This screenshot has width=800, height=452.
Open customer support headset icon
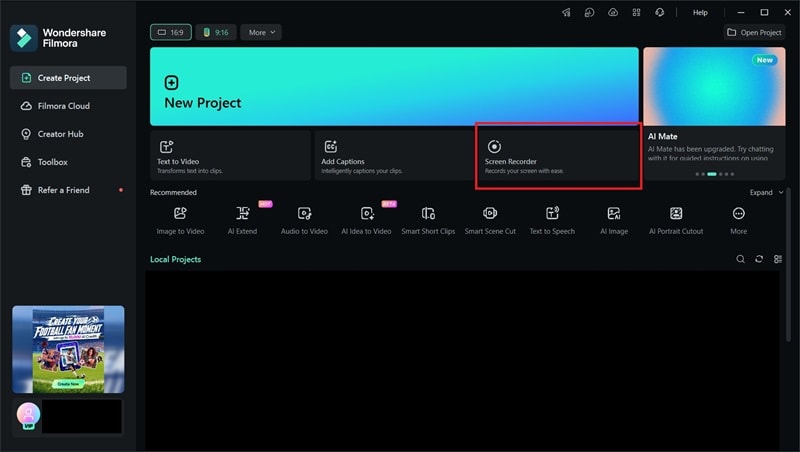[660, 12]
